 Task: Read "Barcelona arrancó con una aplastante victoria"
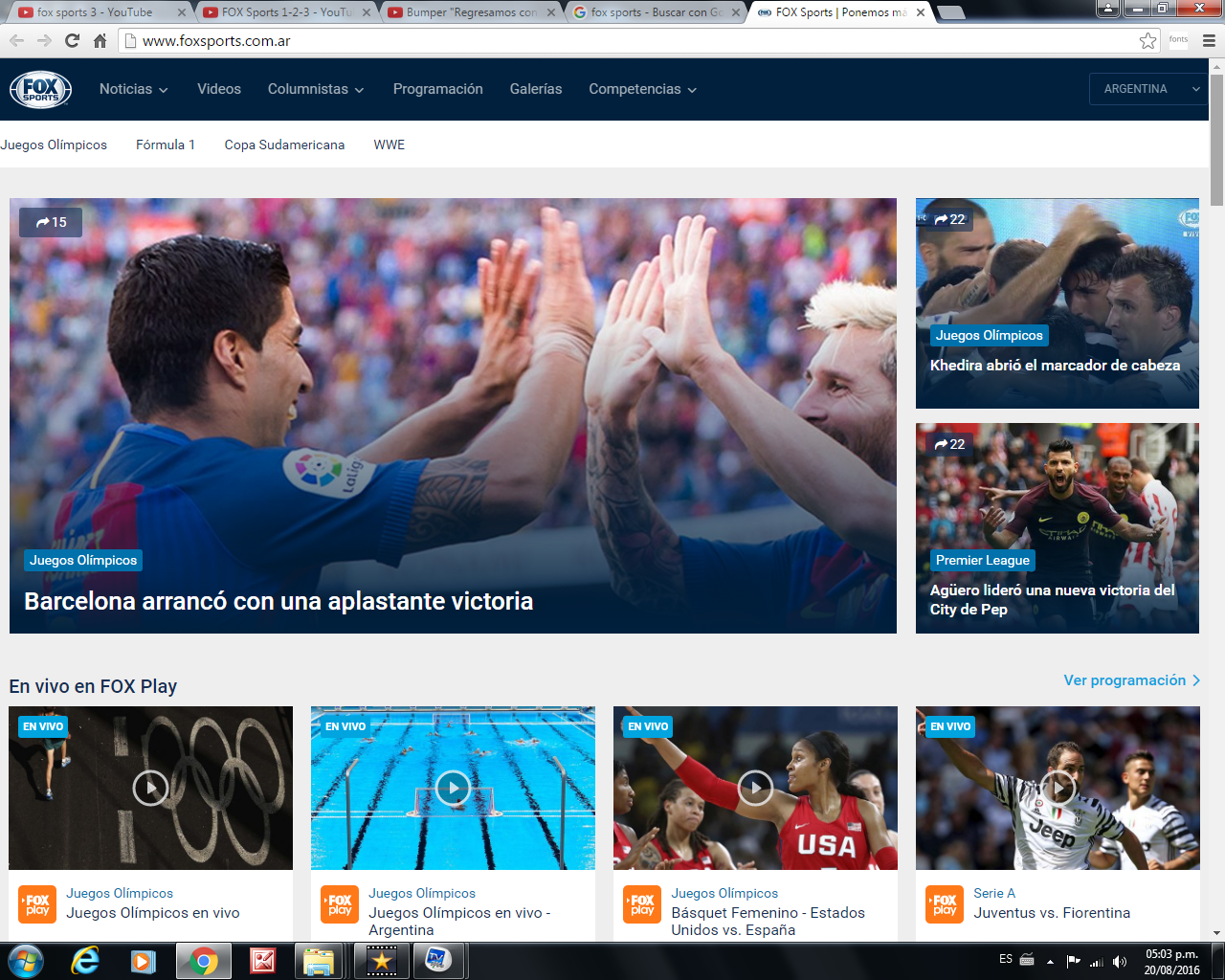click(278, 601)
